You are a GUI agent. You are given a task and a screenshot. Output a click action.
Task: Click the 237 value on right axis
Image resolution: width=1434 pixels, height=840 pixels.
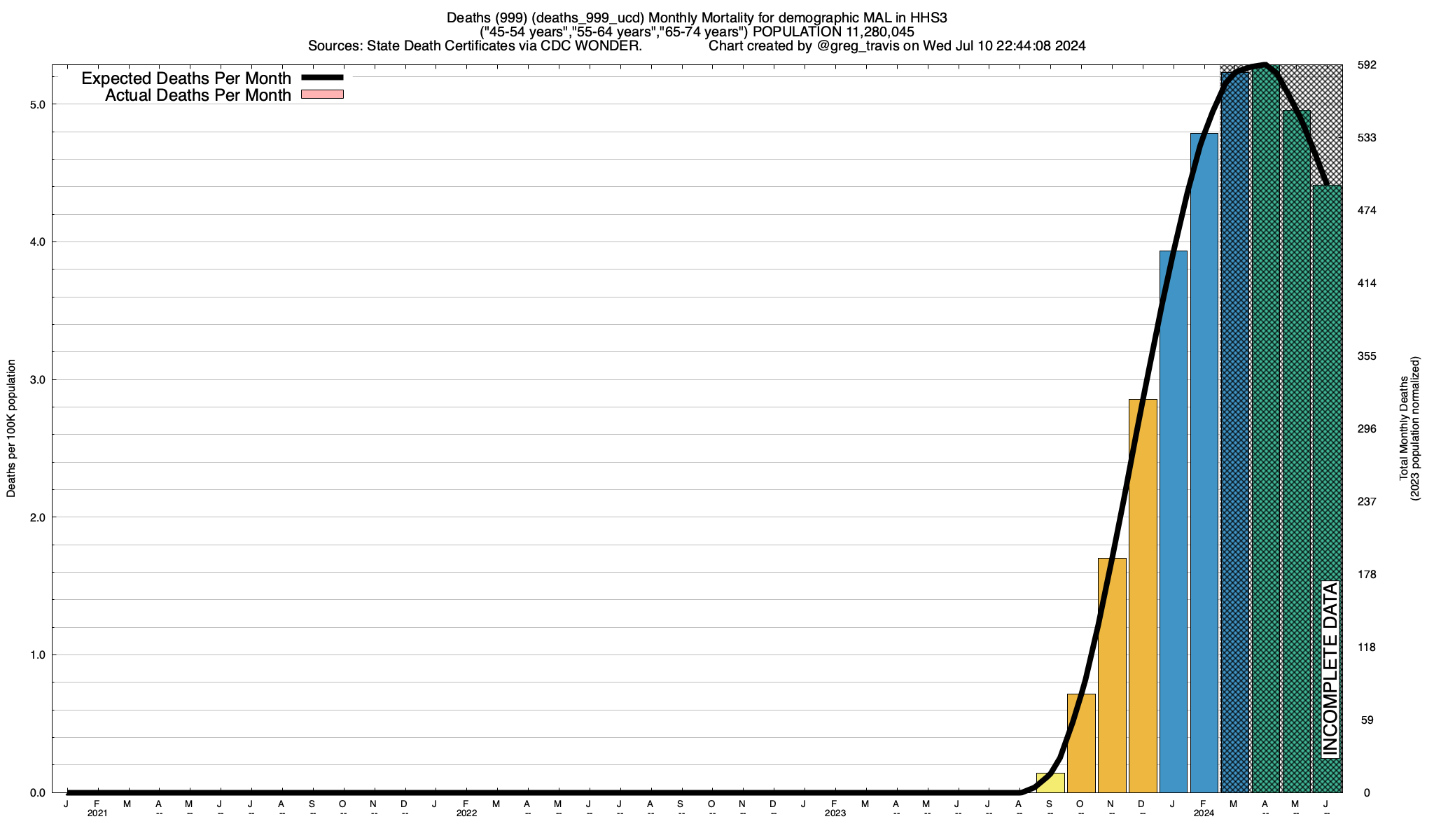[x=1367, y=502]
